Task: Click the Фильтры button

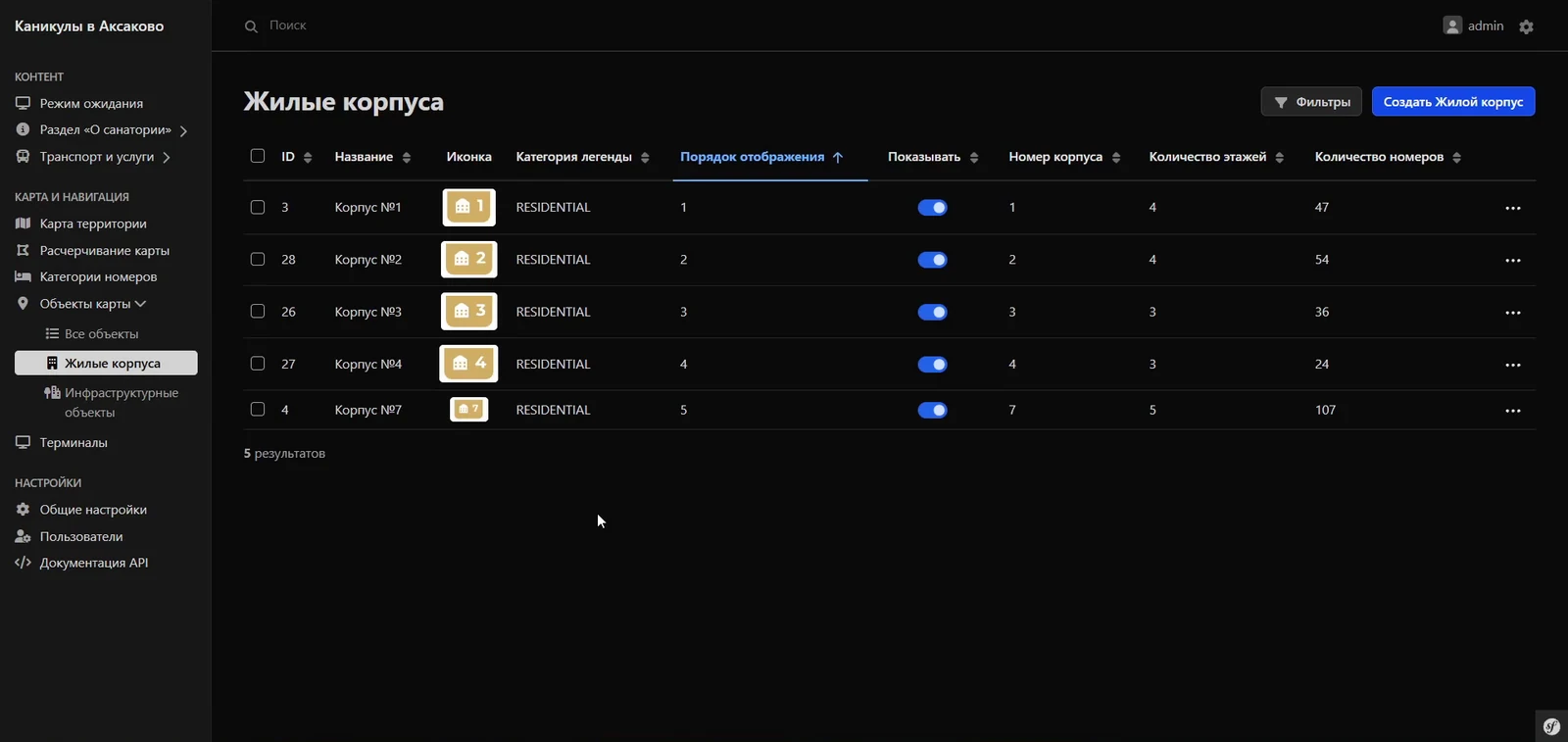Action: pyautogui.click(x=1311, y=102)
